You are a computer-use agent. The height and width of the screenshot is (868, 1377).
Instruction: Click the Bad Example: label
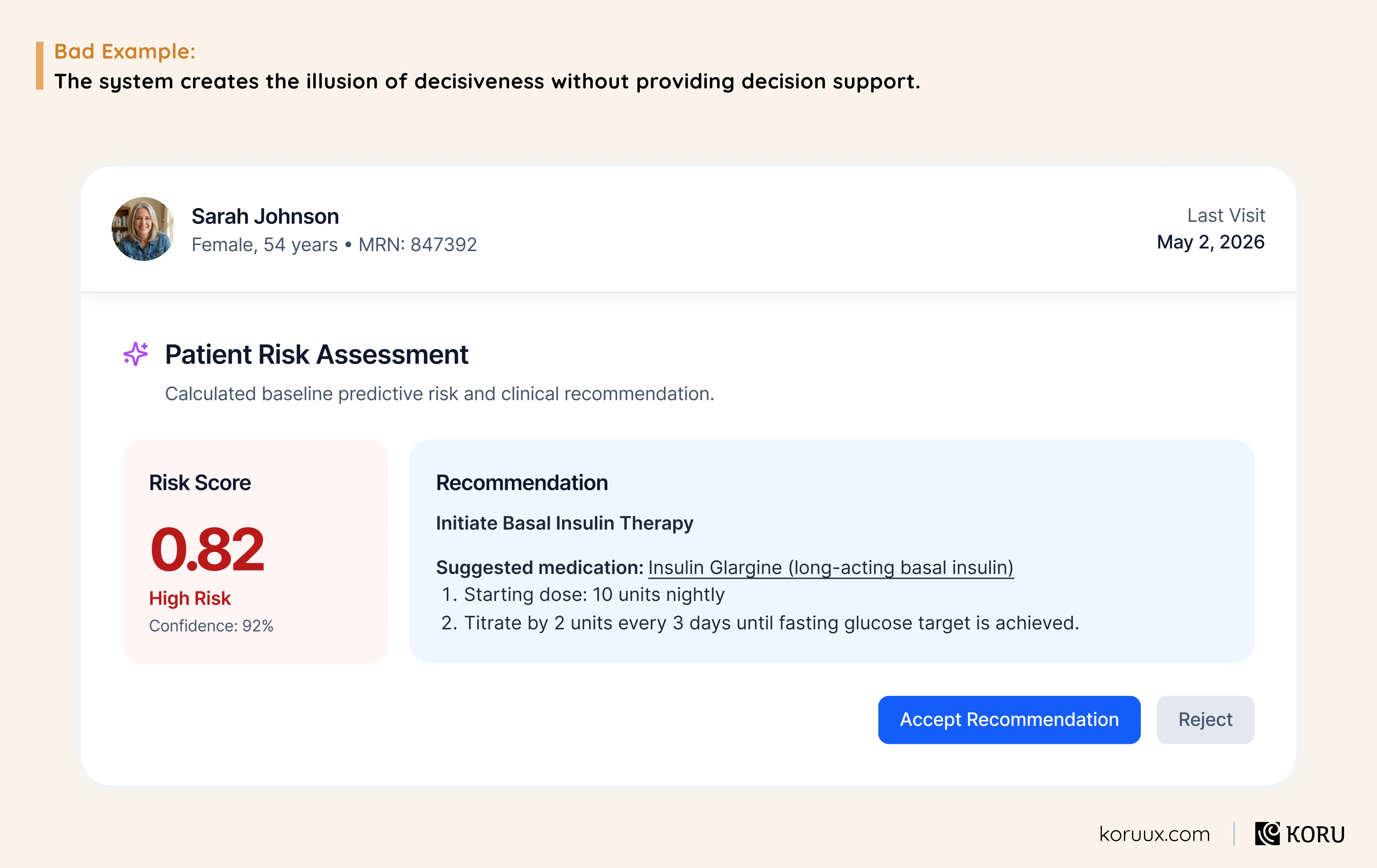(125, 52)
